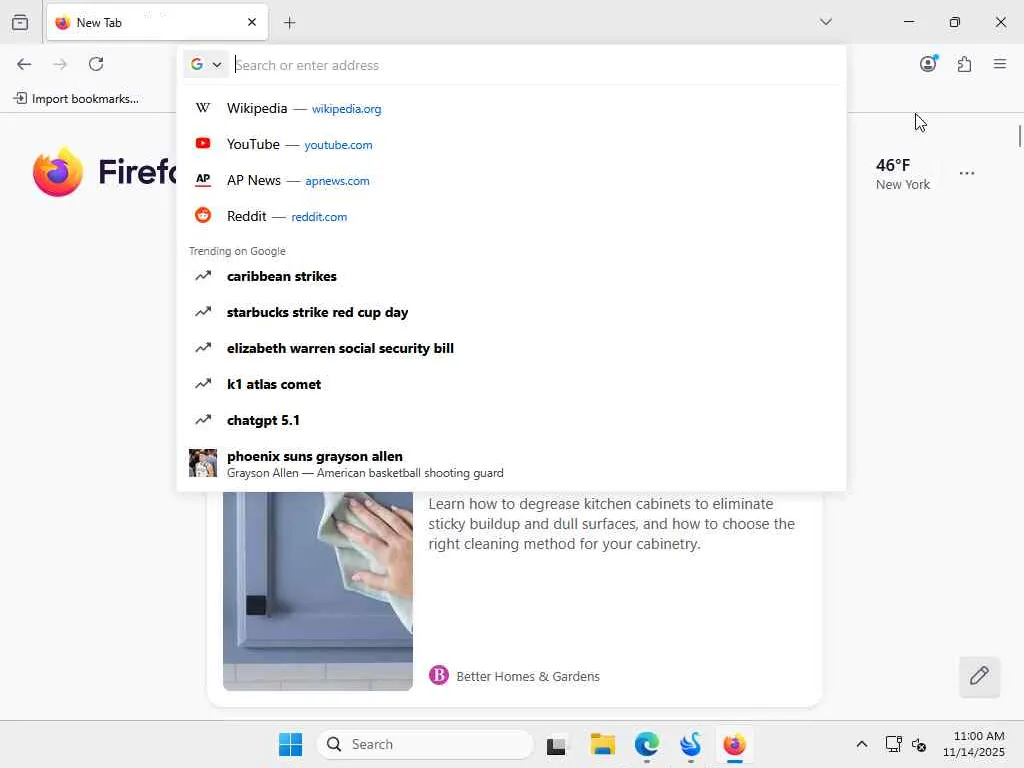Click the YouTube red play favicon

click(203, 143)
